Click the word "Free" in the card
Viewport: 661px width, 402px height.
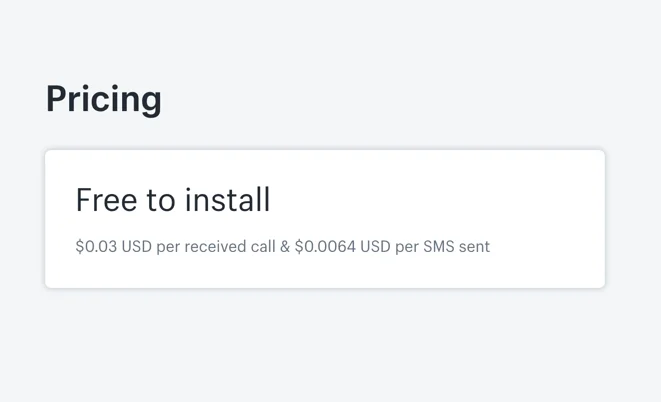point(106,200)
